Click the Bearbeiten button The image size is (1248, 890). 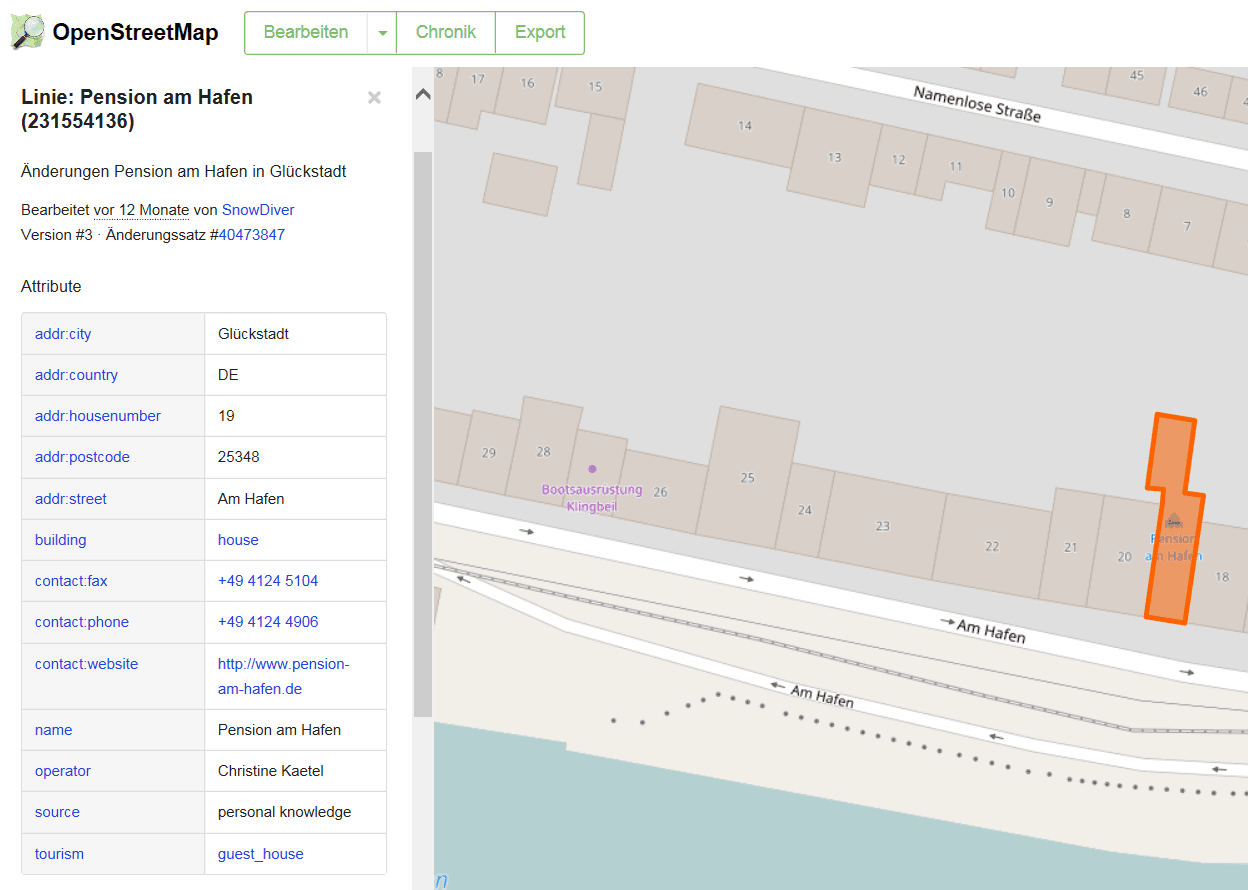pos(306,33)
